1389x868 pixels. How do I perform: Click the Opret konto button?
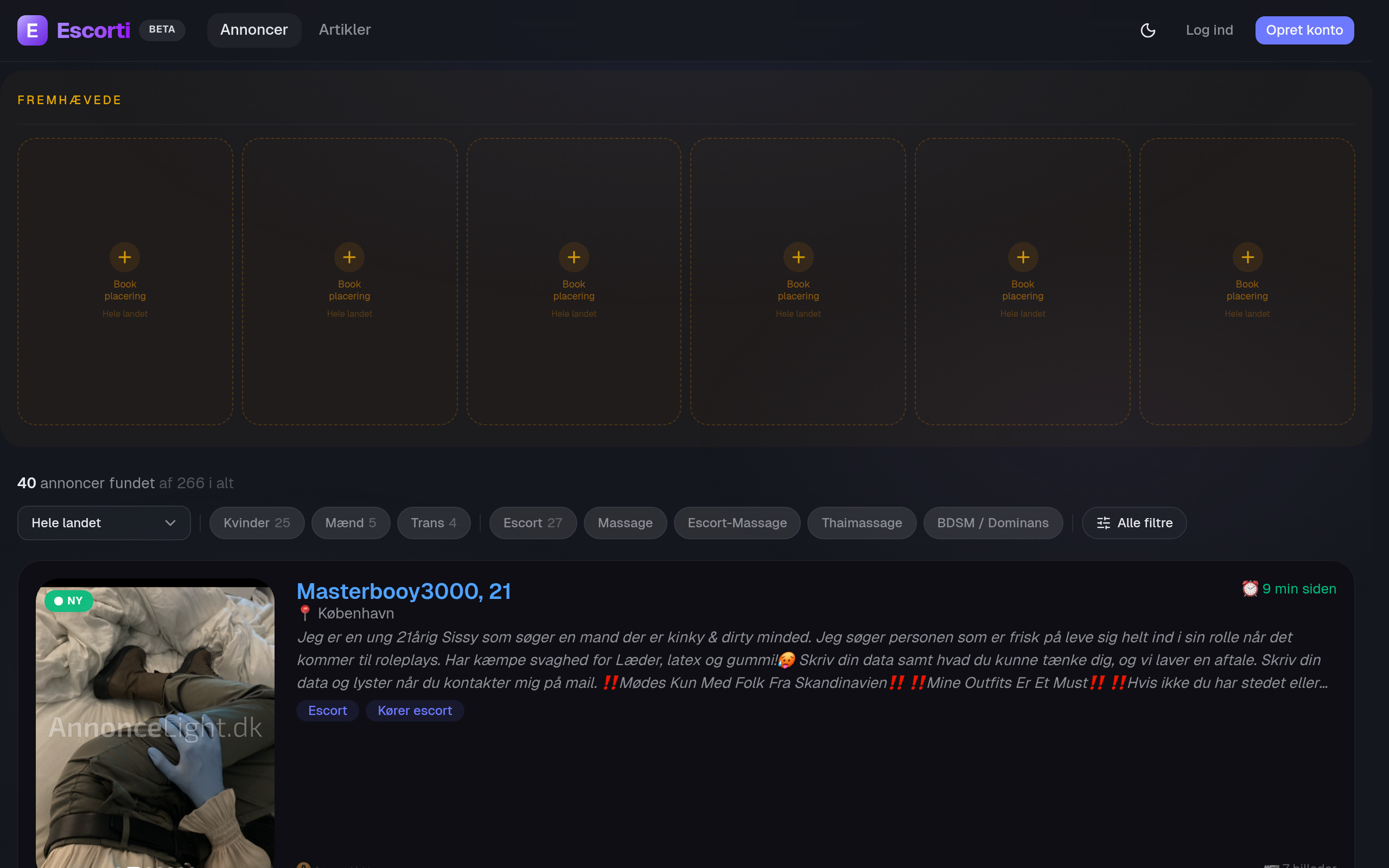[x=1304, y=30]
